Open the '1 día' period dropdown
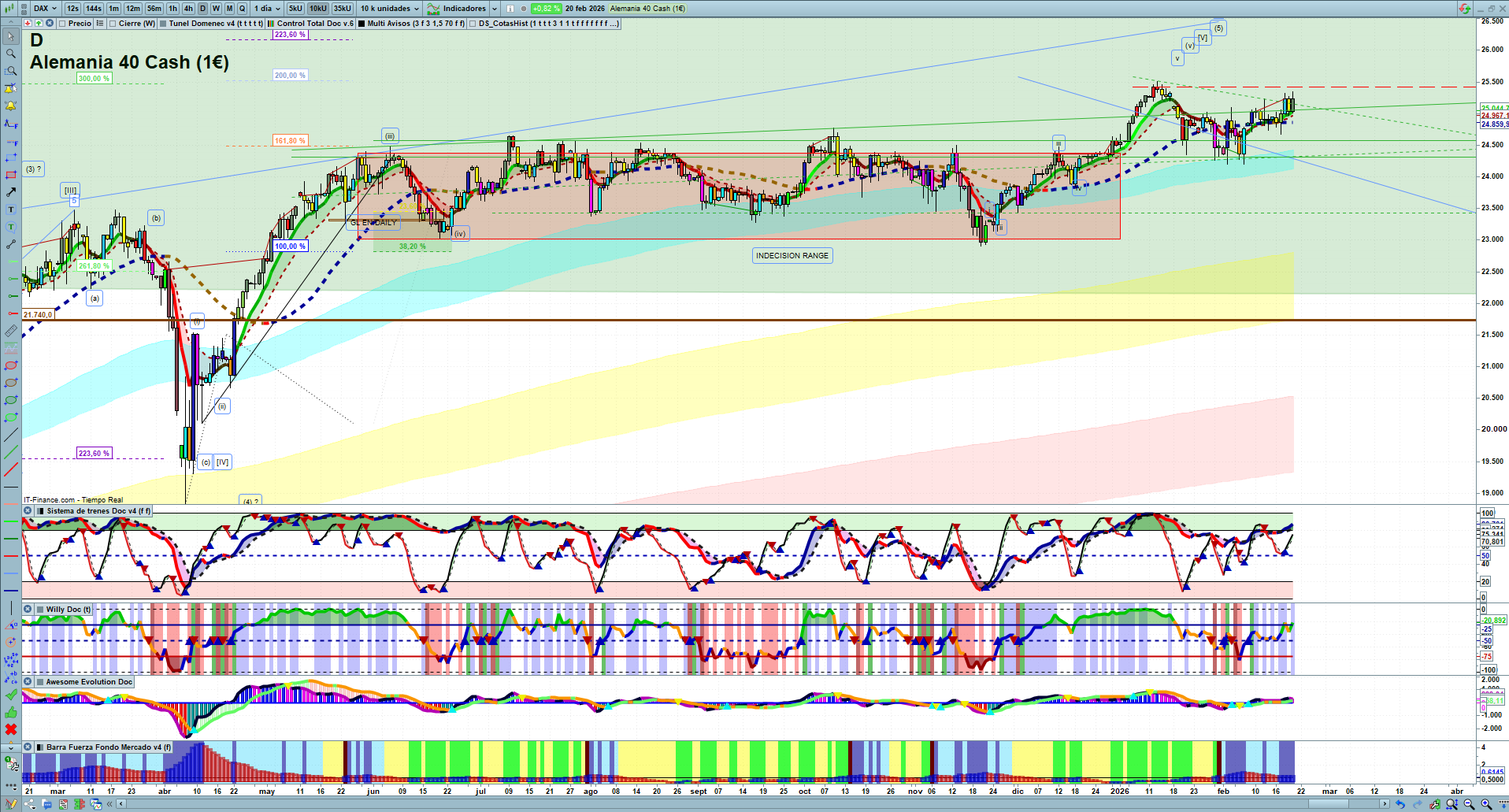 [266, 9]
